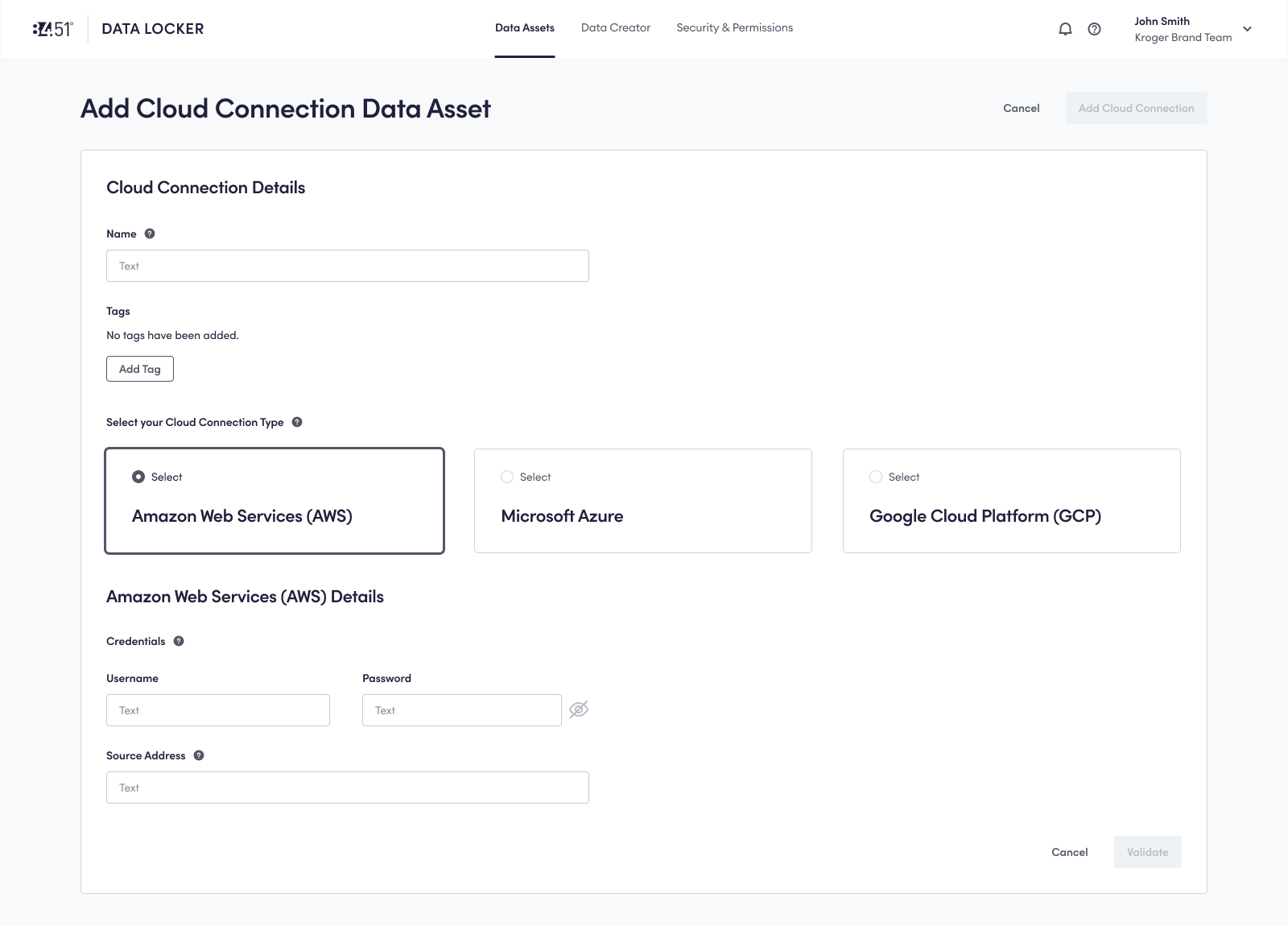Click the Source Address input field
This screenshot has width=1288, height=926.
pyautogui.click(x=348, y=788)
